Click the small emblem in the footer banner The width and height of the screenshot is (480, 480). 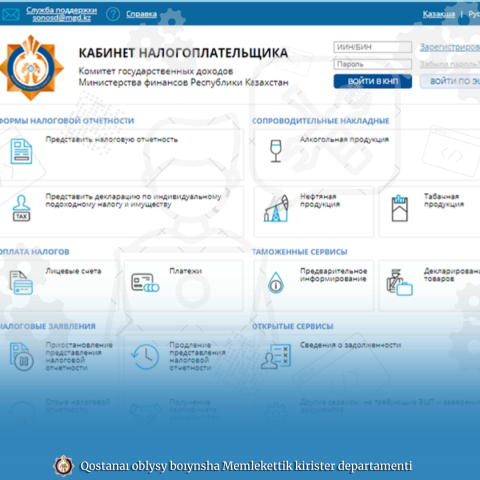[x=63, y=465]
